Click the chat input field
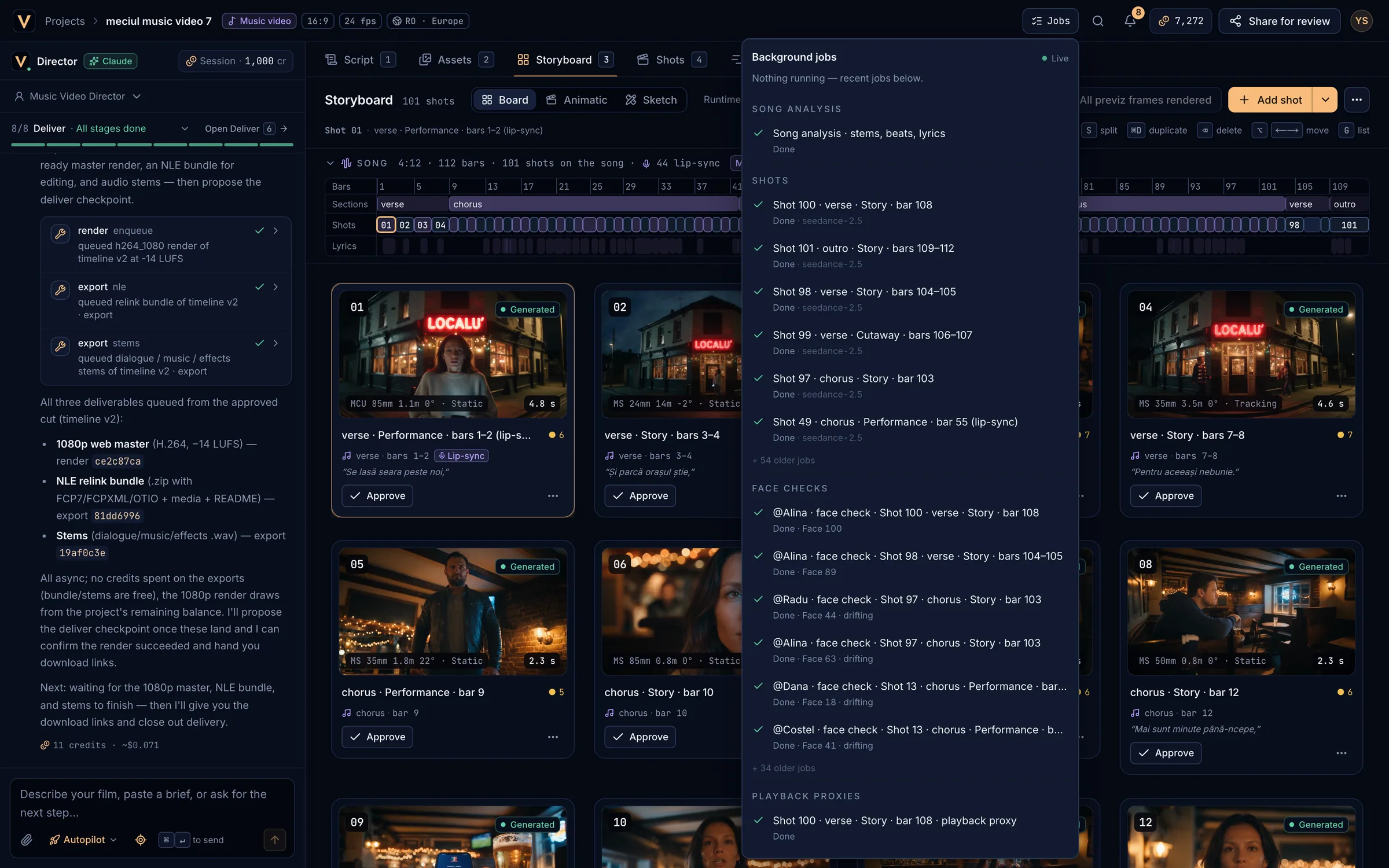The image size is (1389, 868). coord(152,803)
